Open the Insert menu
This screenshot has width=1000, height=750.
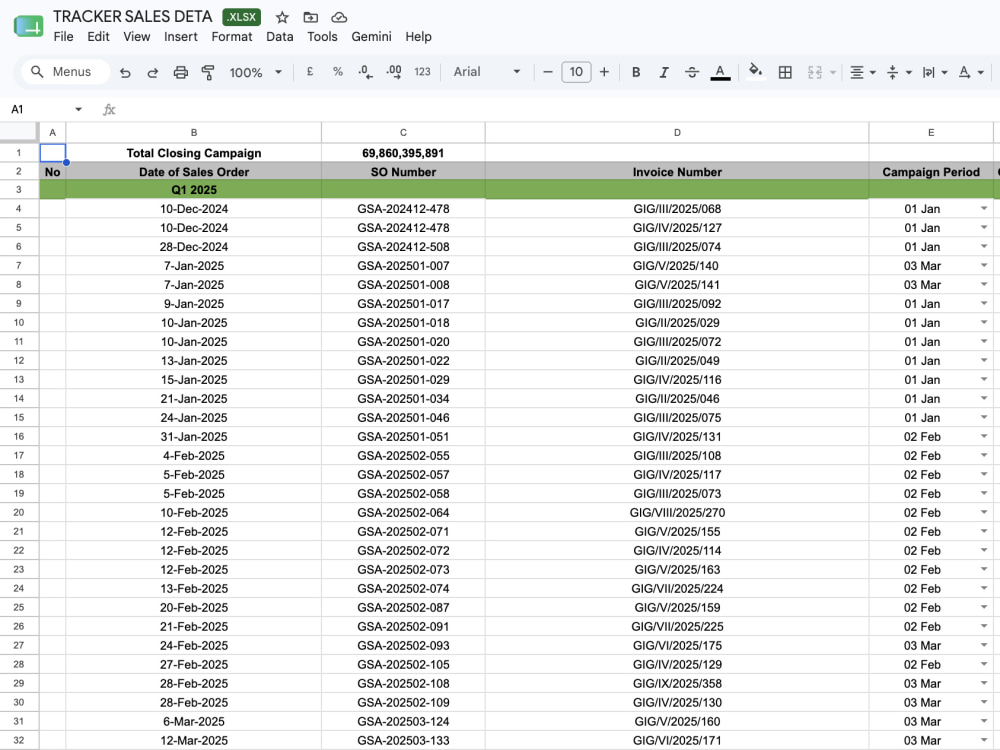point(180,37)
